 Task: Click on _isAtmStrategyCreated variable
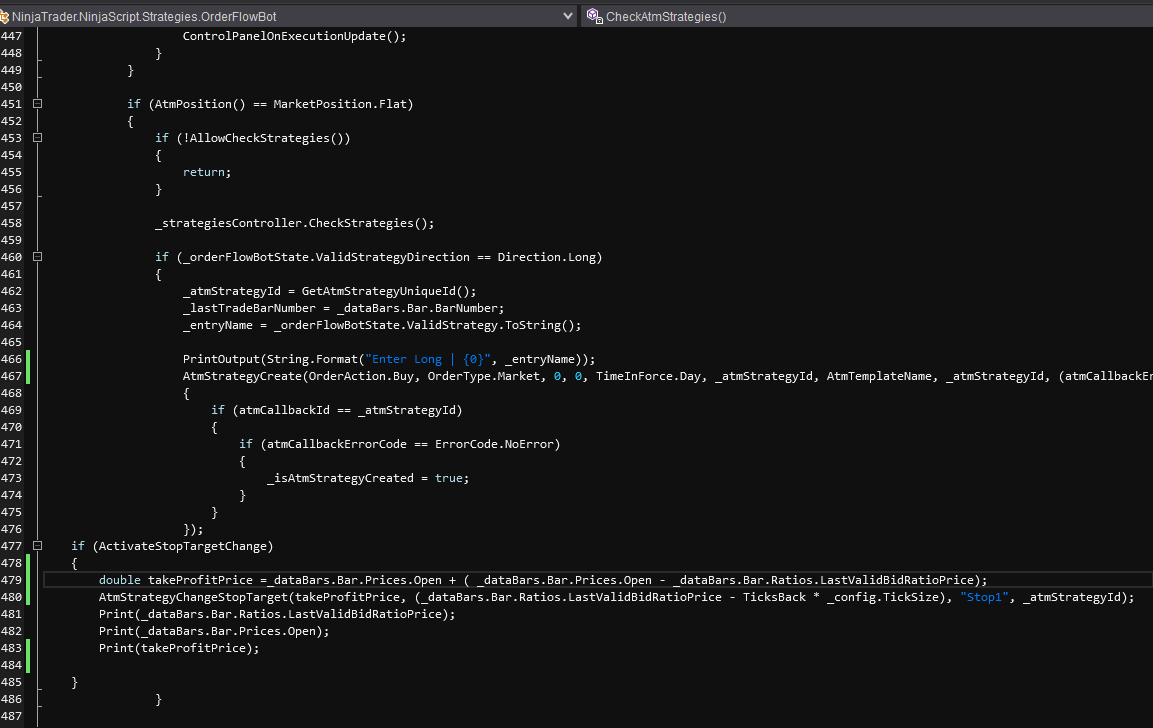(340, 477)
